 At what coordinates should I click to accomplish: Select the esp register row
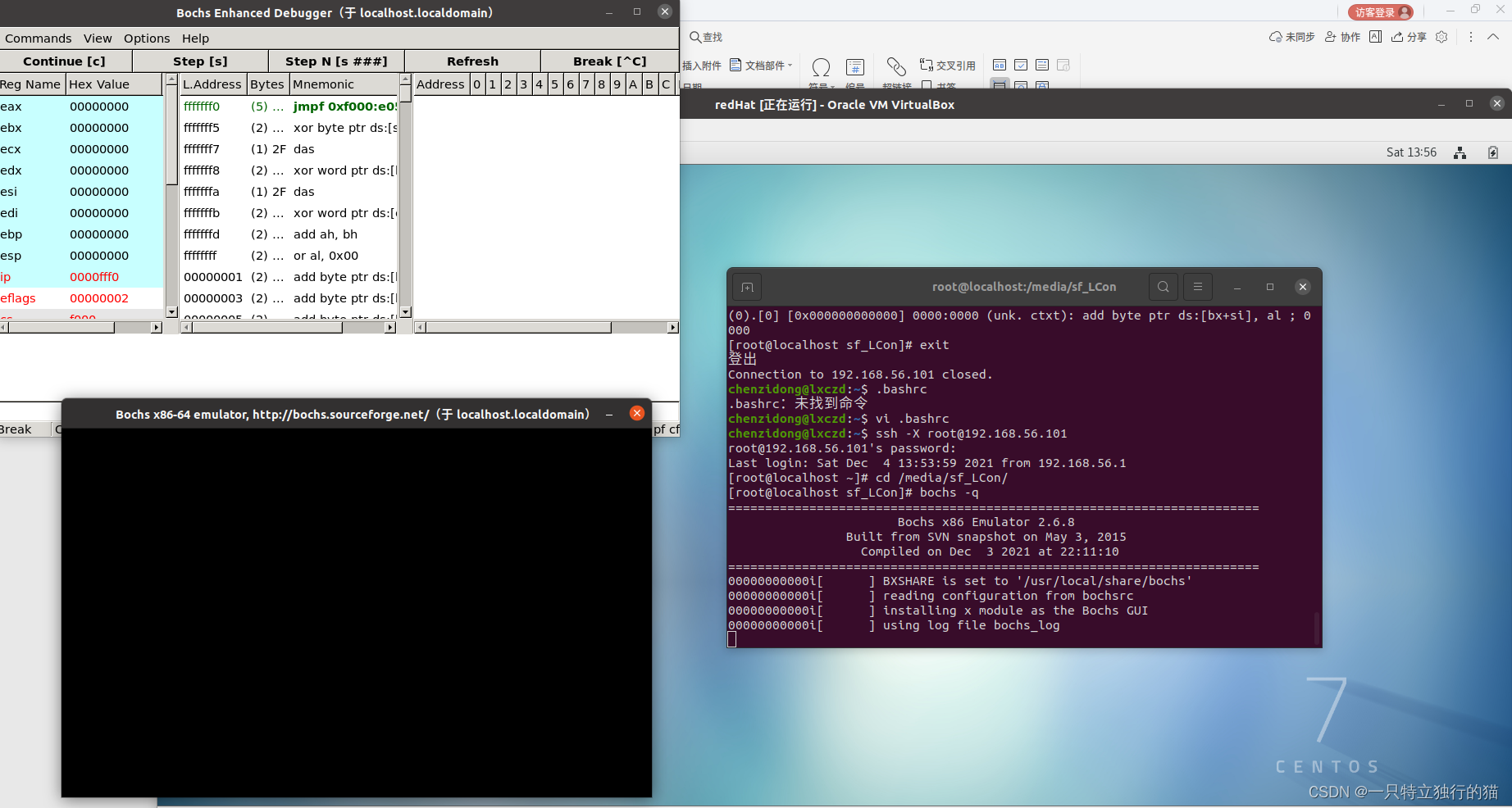tap(81, 256)
